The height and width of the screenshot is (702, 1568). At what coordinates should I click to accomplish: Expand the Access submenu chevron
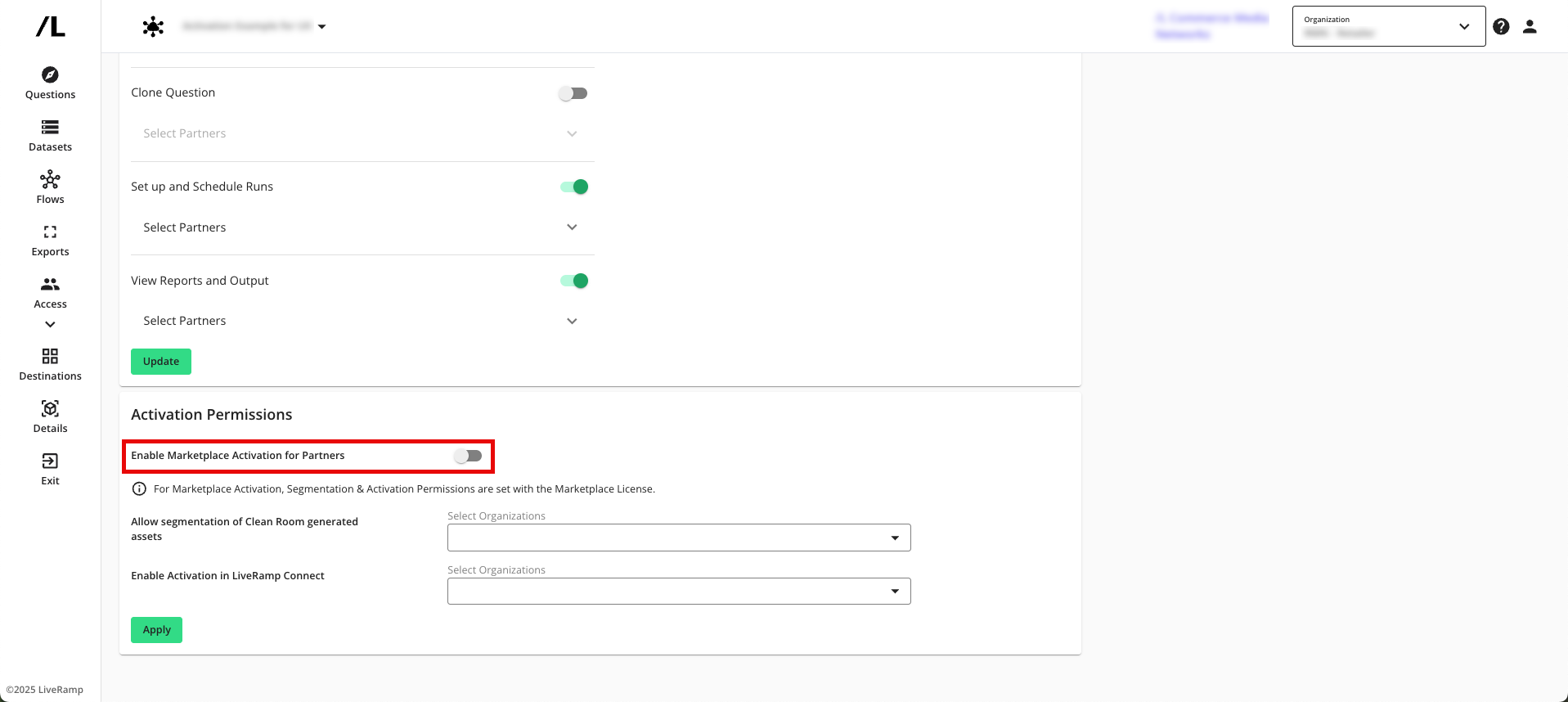click(50, 325)
